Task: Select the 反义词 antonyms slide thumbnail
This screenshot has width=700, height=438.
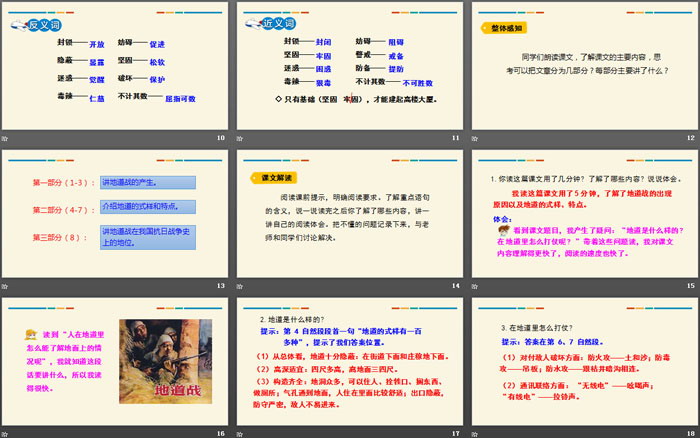Action: click(x=115, y=66)
